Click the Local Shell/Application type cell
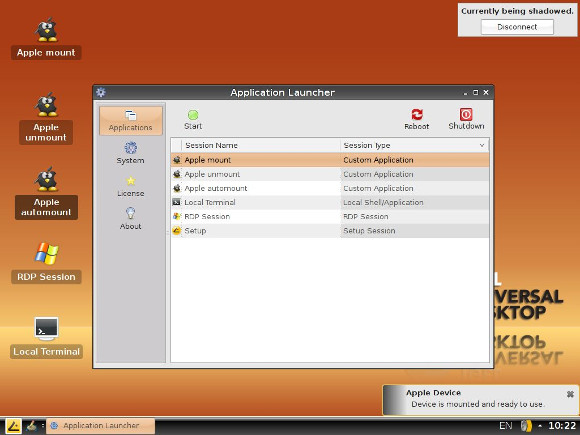Viewport: 580px width, 435px height. [414, 202]
